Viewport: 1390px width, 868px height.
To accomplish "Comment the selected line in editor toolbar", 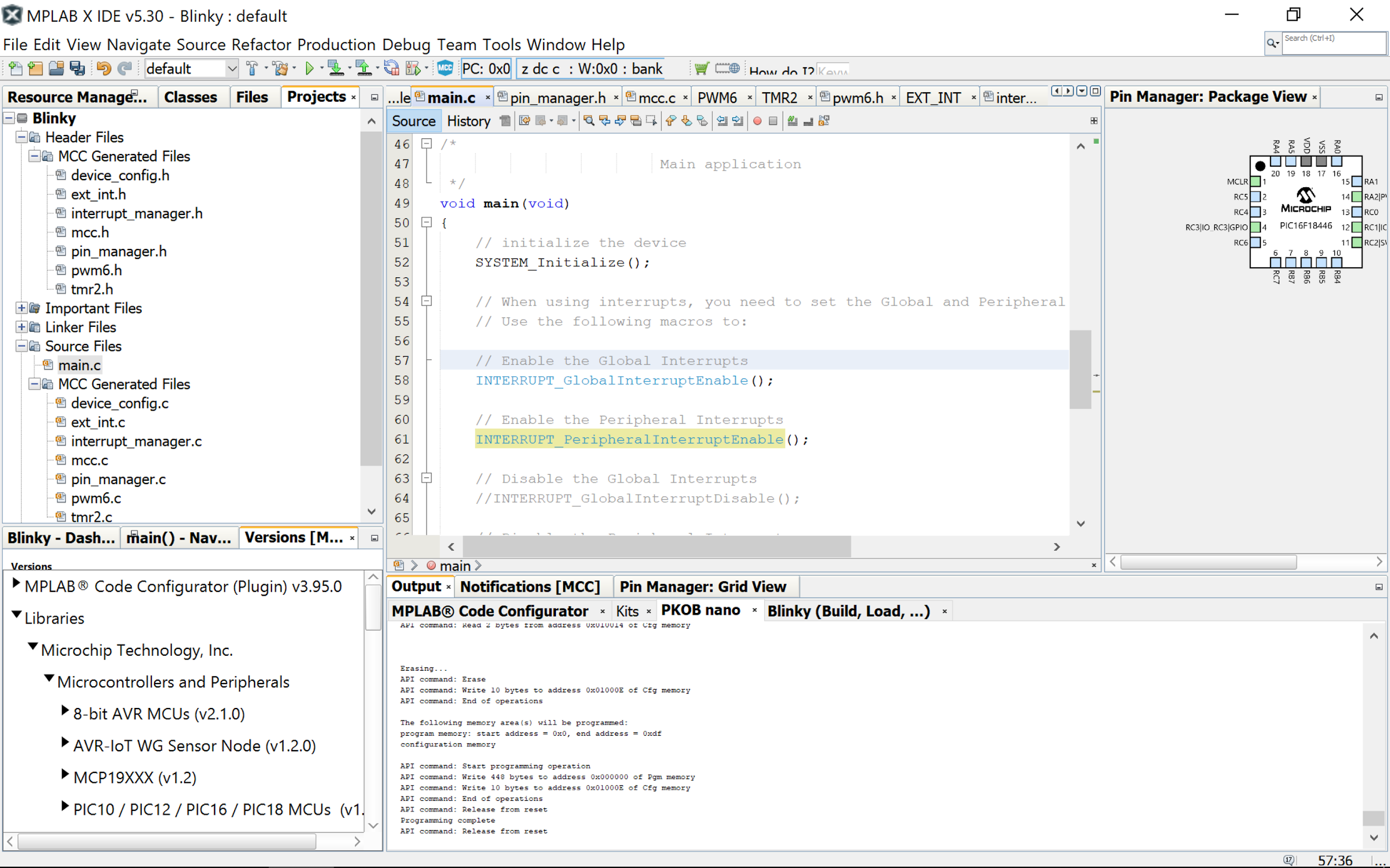I will pyautogui.click(x=793, y=121).
